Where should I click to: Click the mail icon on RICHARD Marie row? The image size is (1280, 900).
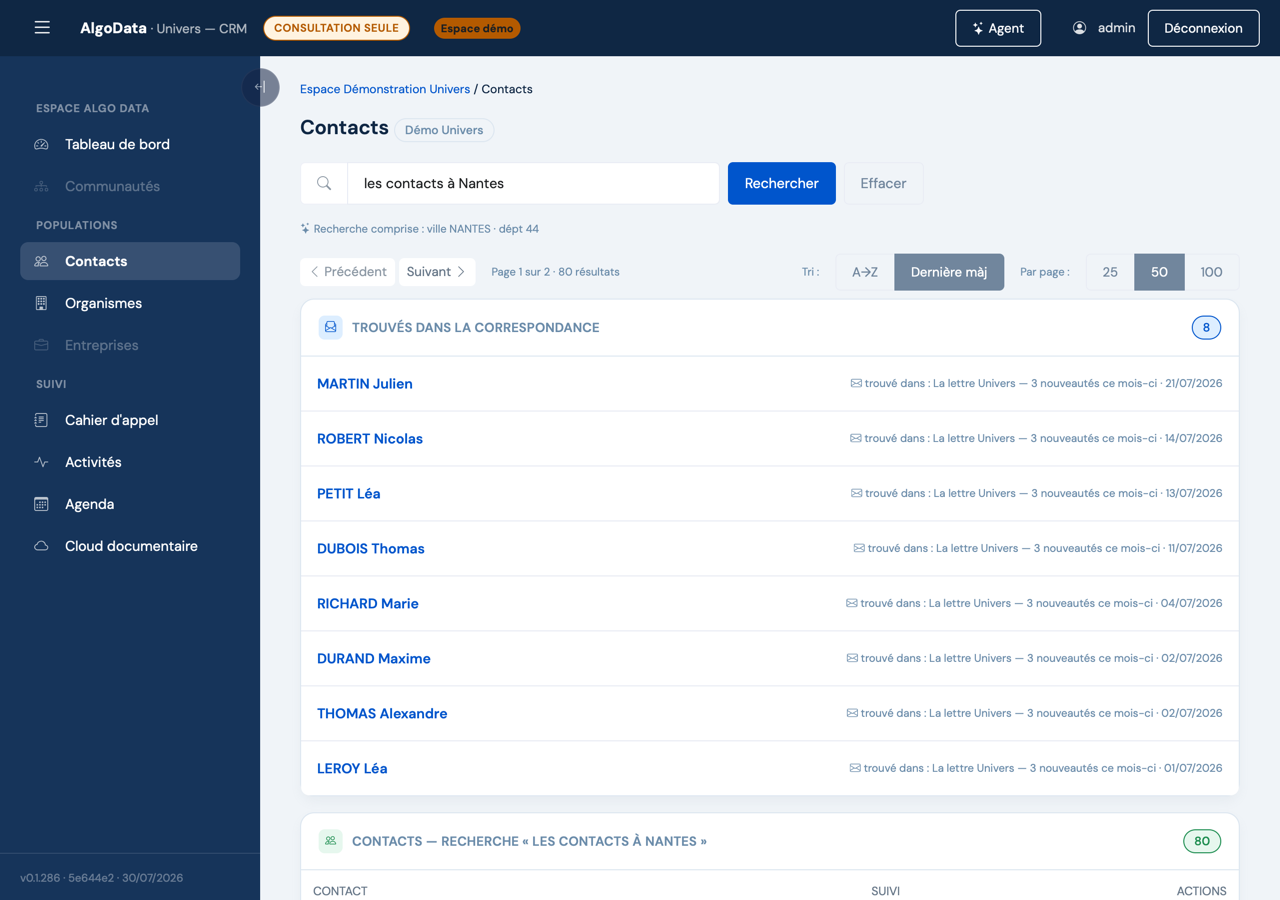click(852, 603)
